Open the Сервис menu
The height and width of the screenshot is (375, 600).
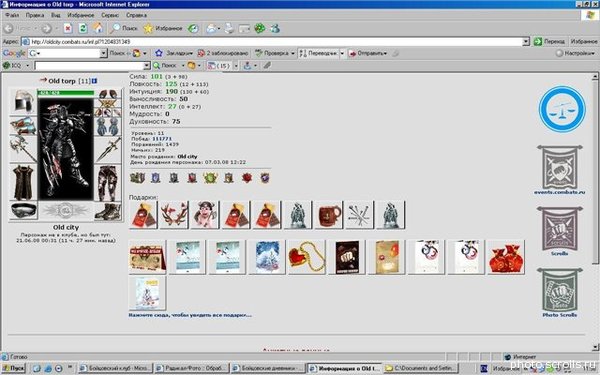point(110,15)
